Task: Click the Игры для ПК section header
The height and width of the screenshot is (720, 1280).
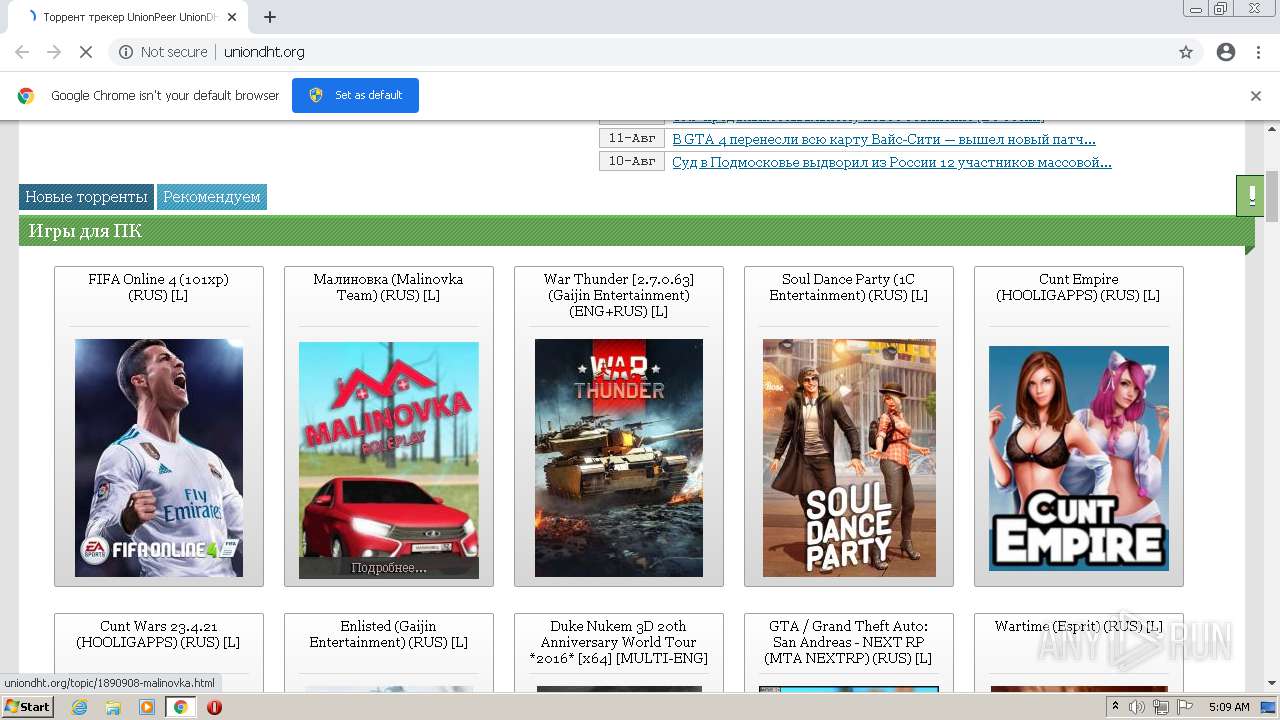Action: pyautogui.click(x=636, y=231)
